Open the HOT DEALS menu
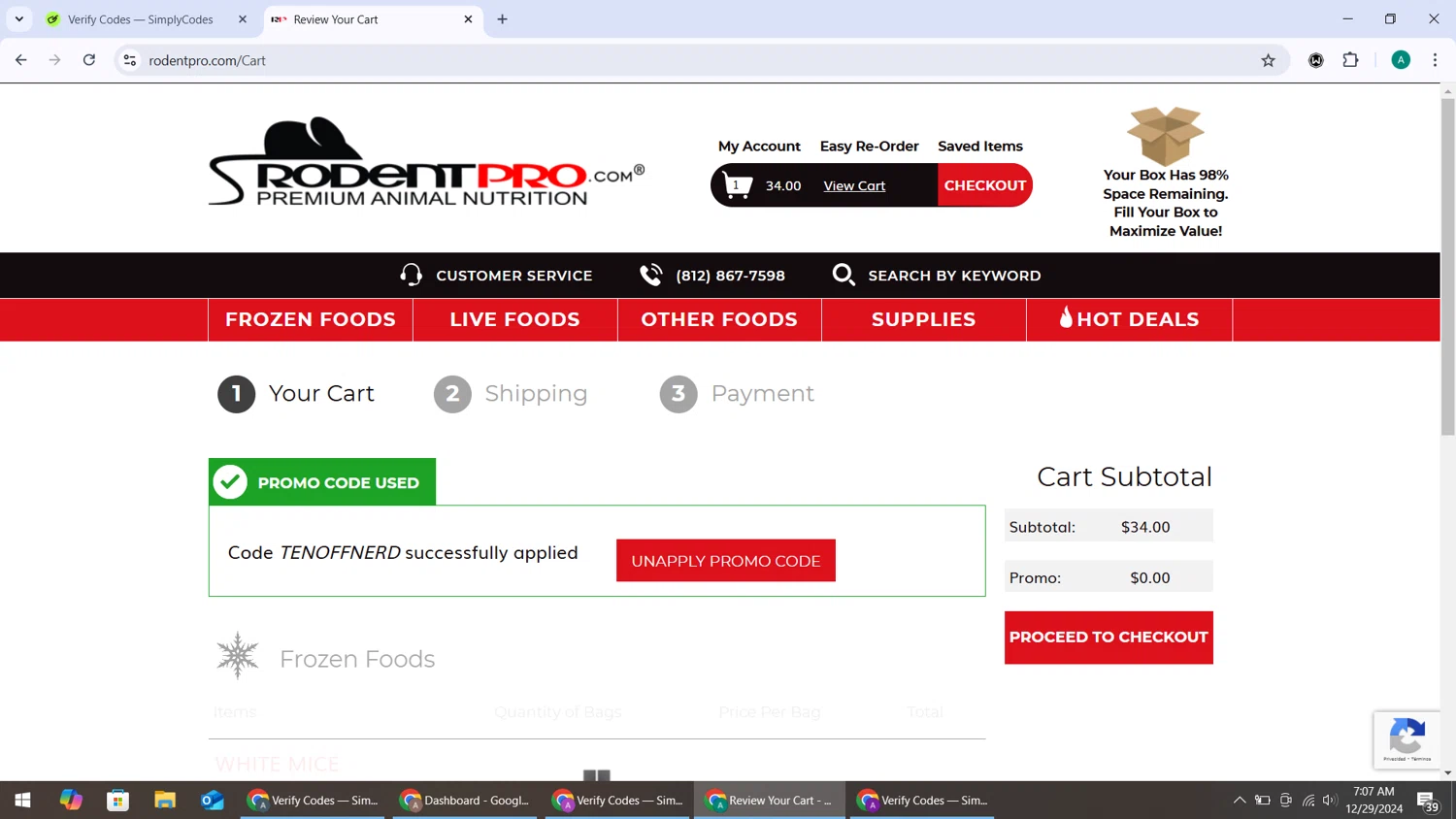This screenshot has height=819, width=1456. coord(1129,319)
